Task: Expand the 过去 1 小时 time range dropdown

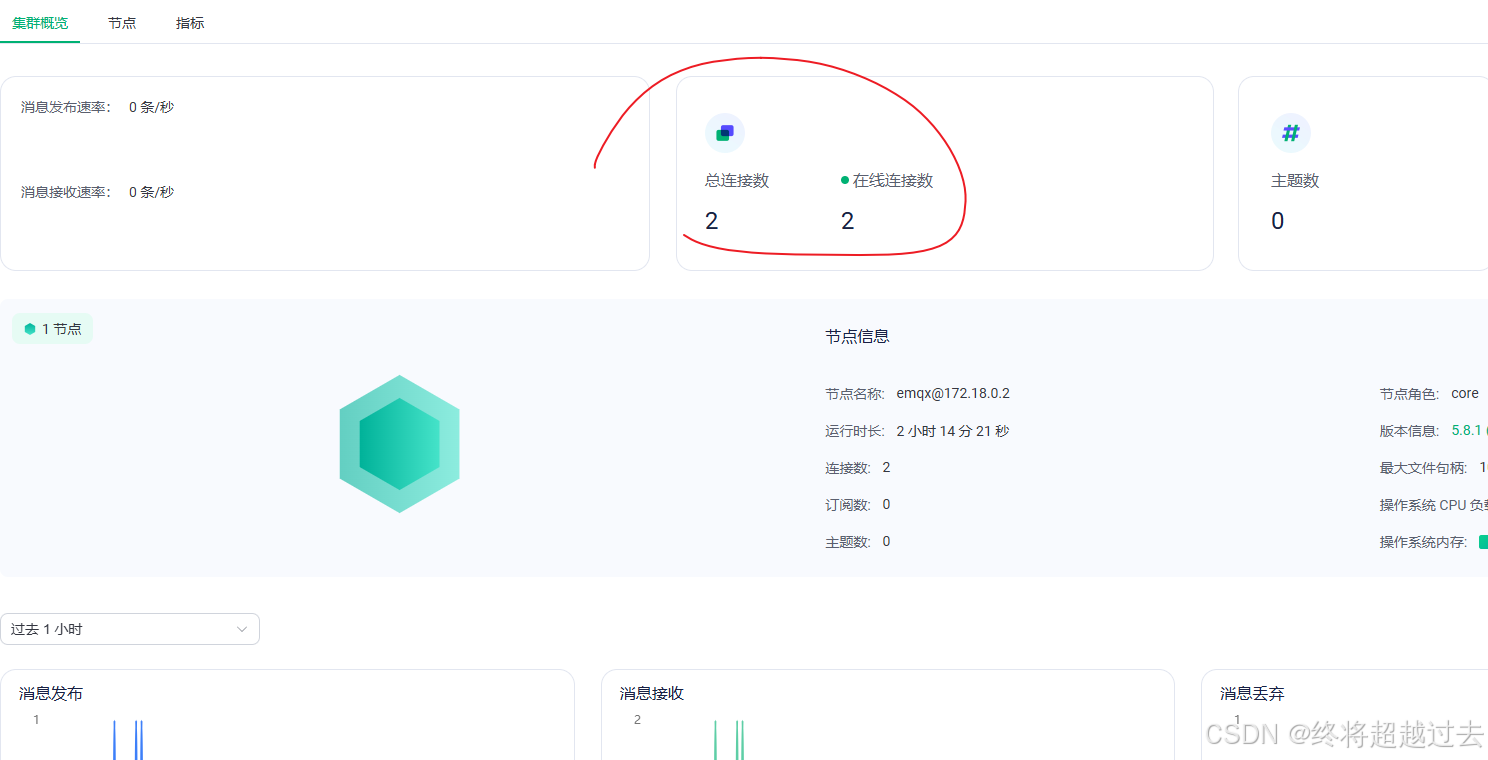Action: (x=130, y=629)
